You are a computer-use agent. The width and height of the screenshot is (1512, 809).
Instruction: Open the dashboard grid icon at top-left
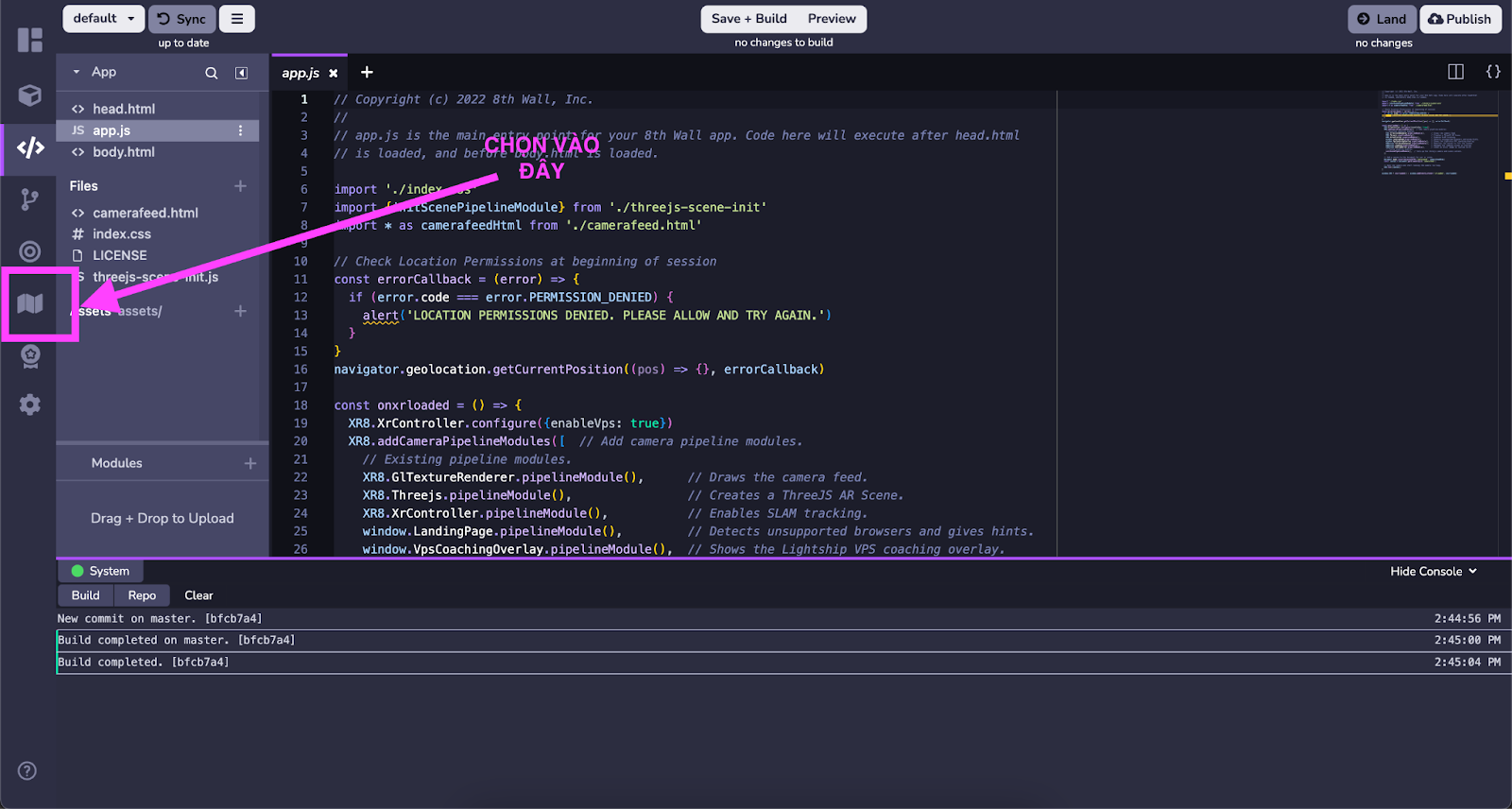[x=30, y=40]
